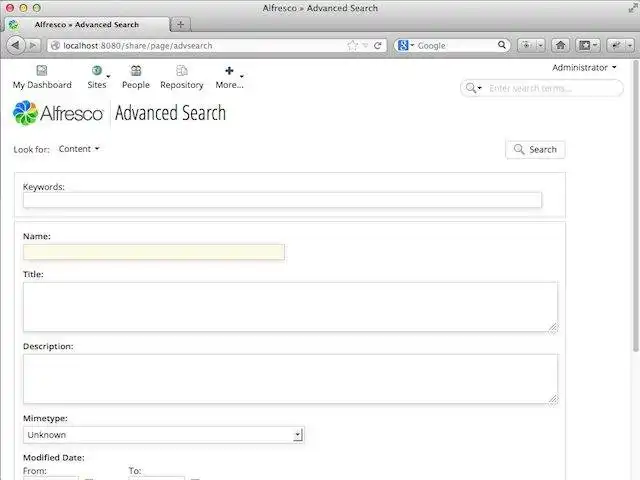
Task: Click the browser back arrow
Action: (x=16, y=45)
